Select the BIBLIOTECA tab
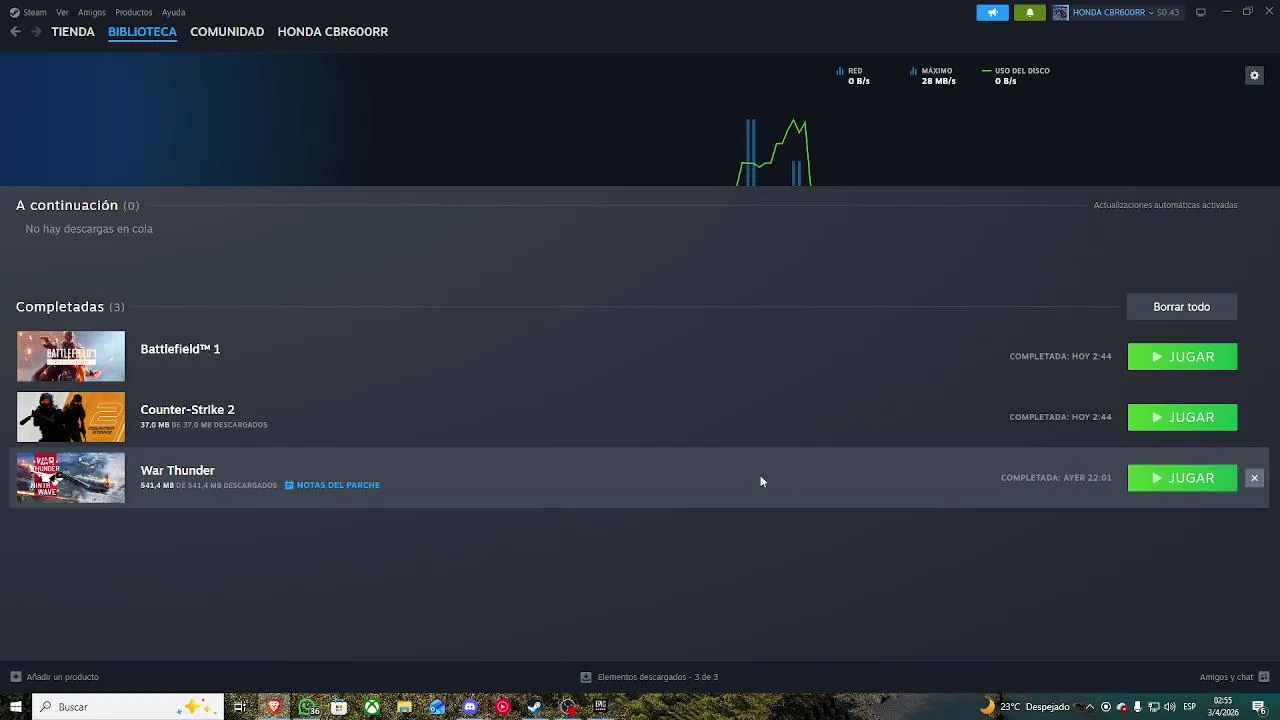 142,32
